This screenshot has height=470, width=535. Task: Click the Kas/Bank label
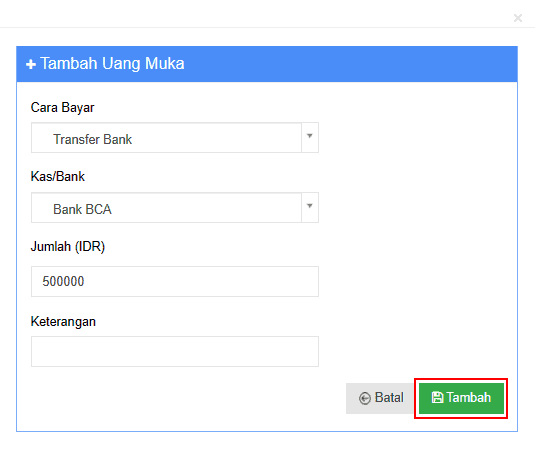click(x=58, y=176)
